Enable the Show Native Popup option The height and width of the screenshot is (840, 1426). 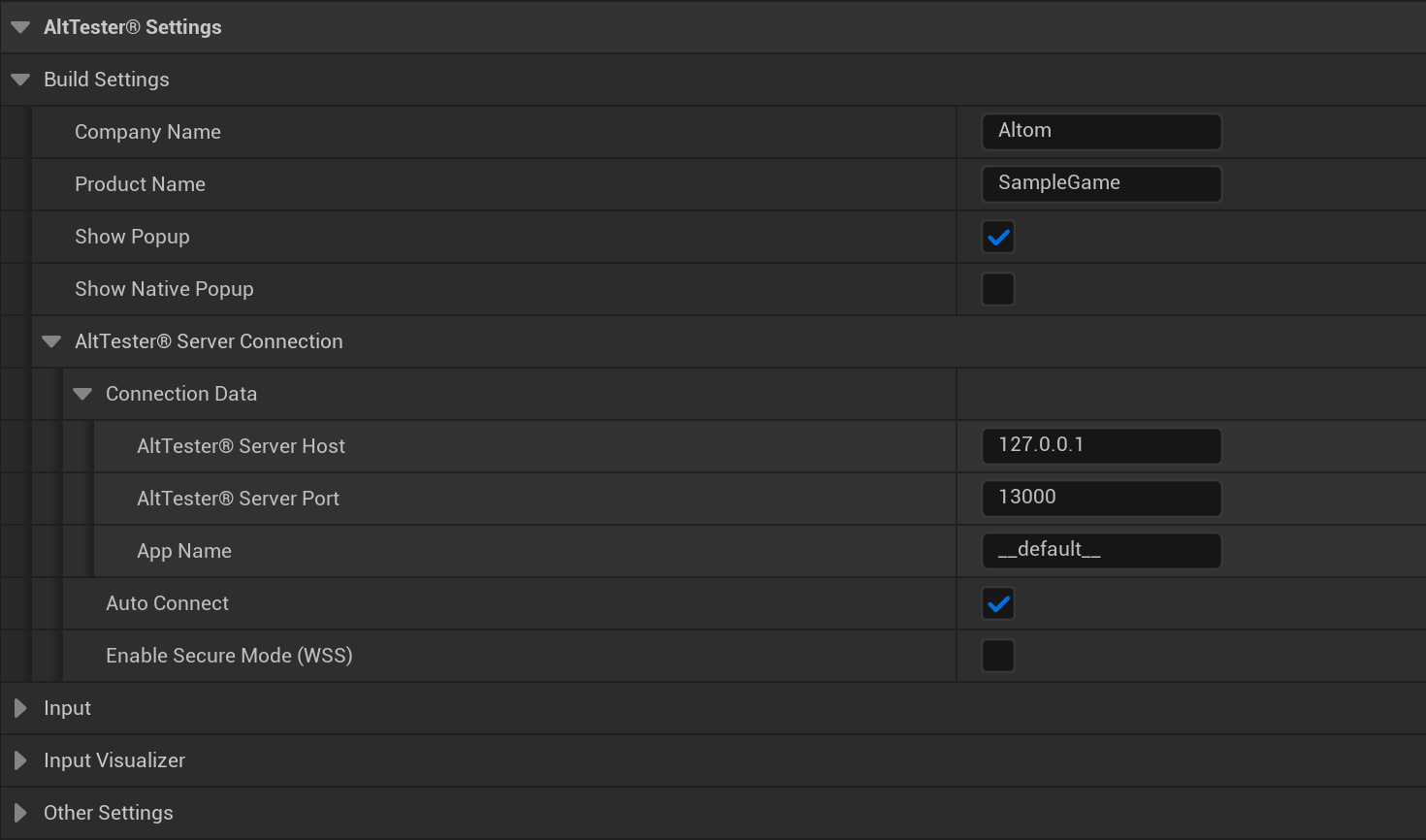point(998,288)
